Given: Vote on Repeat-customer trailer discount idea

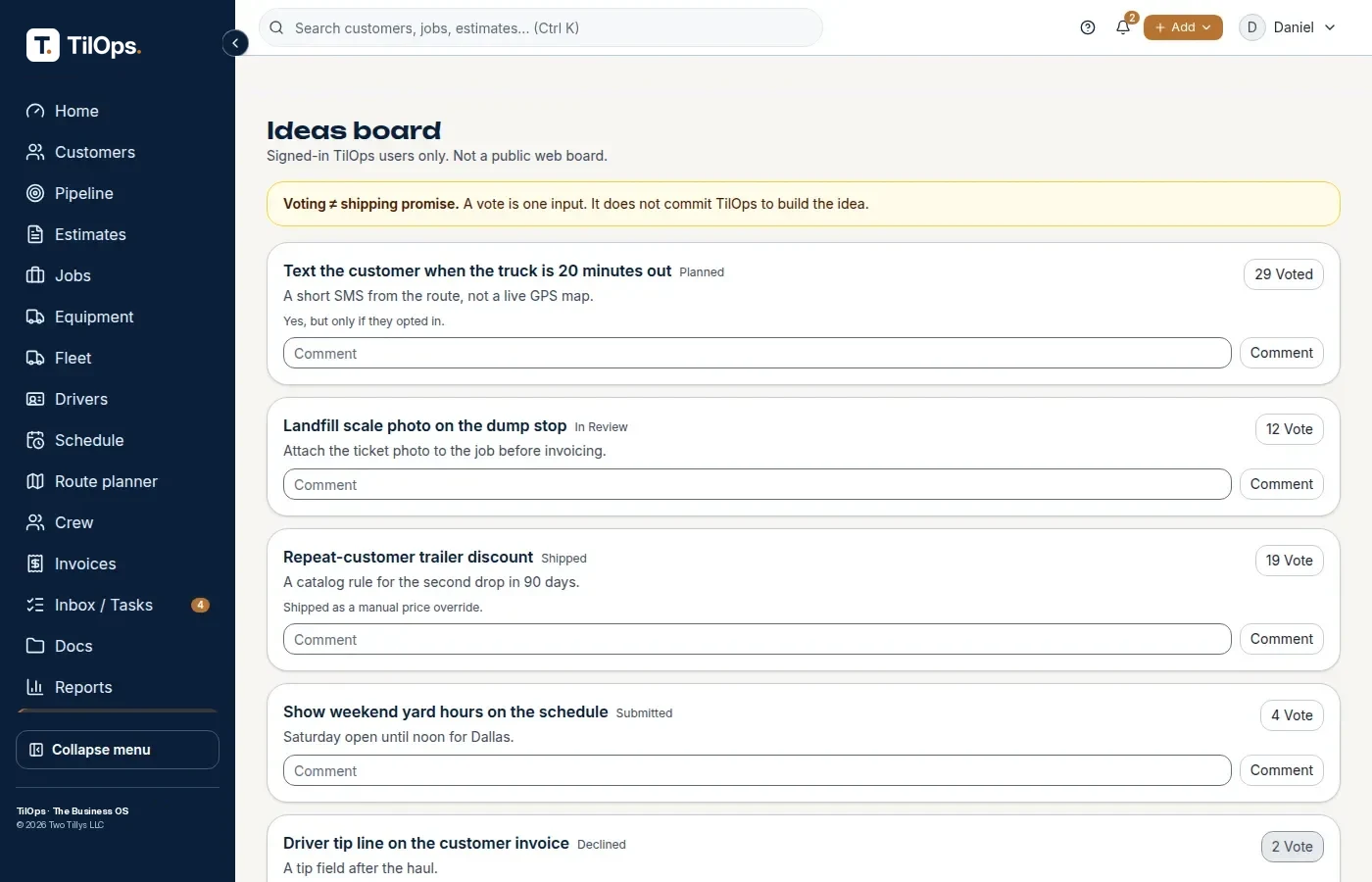Looking at the screenshot, I should click(1289, 561).
